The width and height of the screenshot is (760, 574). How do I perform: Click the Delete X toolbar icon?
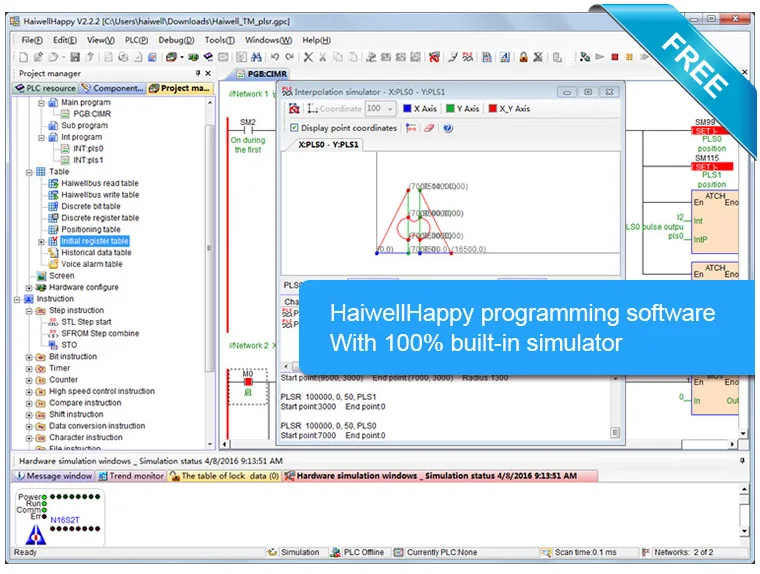(308, 57)
